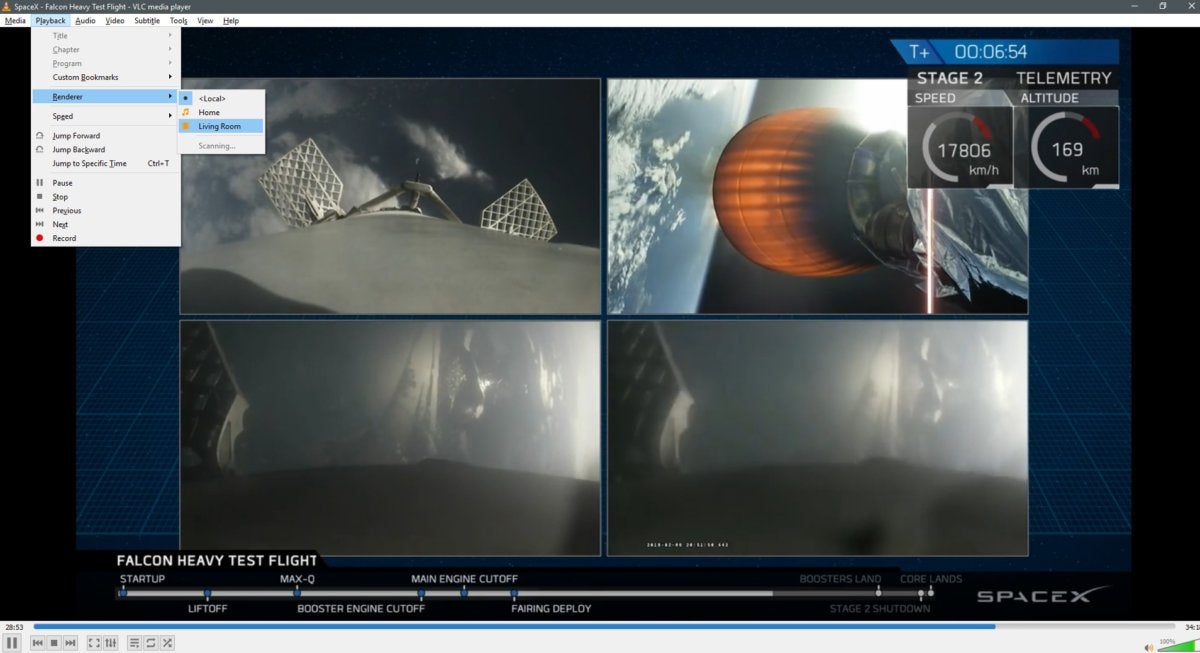Toggle random shuffle playback

tap(167, 643)
